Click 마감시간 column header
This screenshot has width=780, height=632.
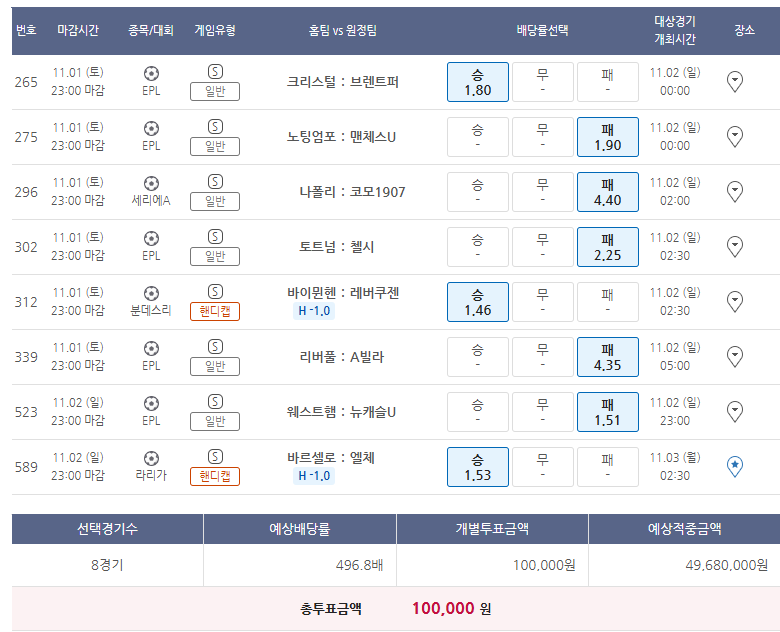[78, 30]
